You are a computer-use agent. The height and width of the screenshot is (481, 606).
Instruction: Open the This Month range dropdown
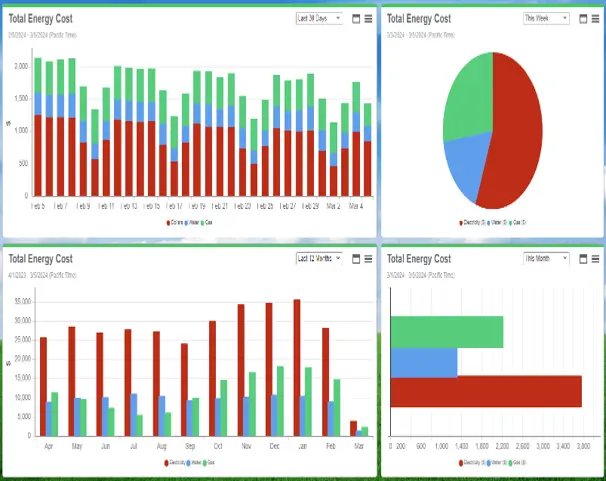(x=546, y=258)
